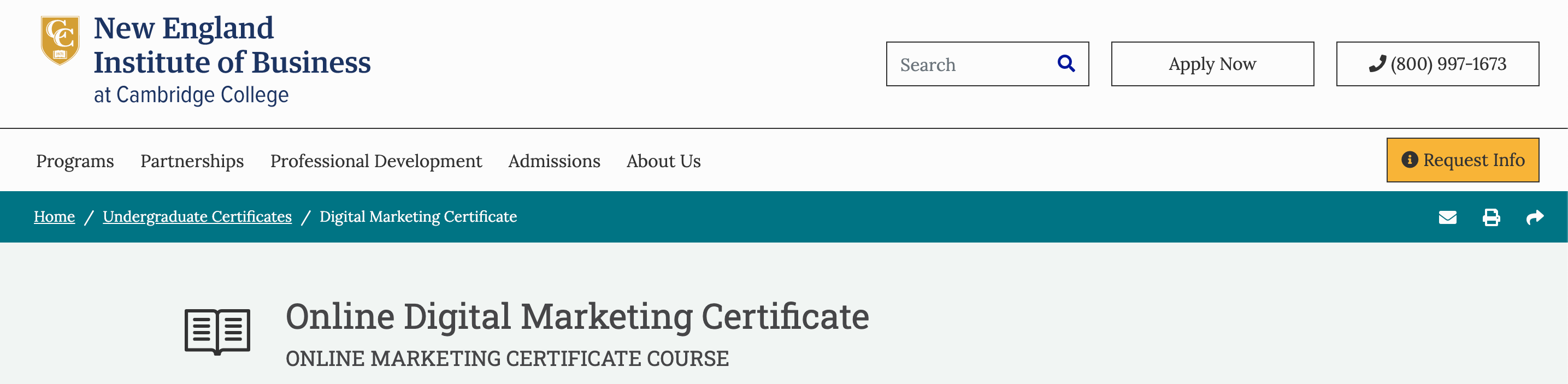Open the About Us menu
The height and width of the screenshot is (384, 1568).
coord(664,161)
